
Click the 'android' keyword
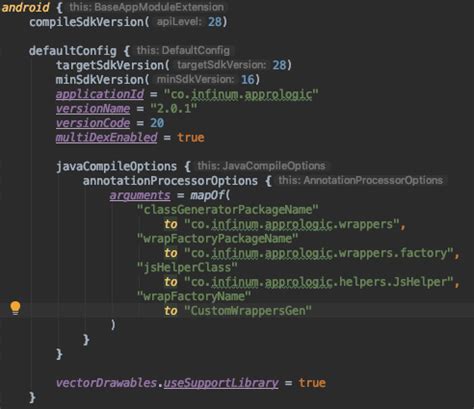point(26,7)
